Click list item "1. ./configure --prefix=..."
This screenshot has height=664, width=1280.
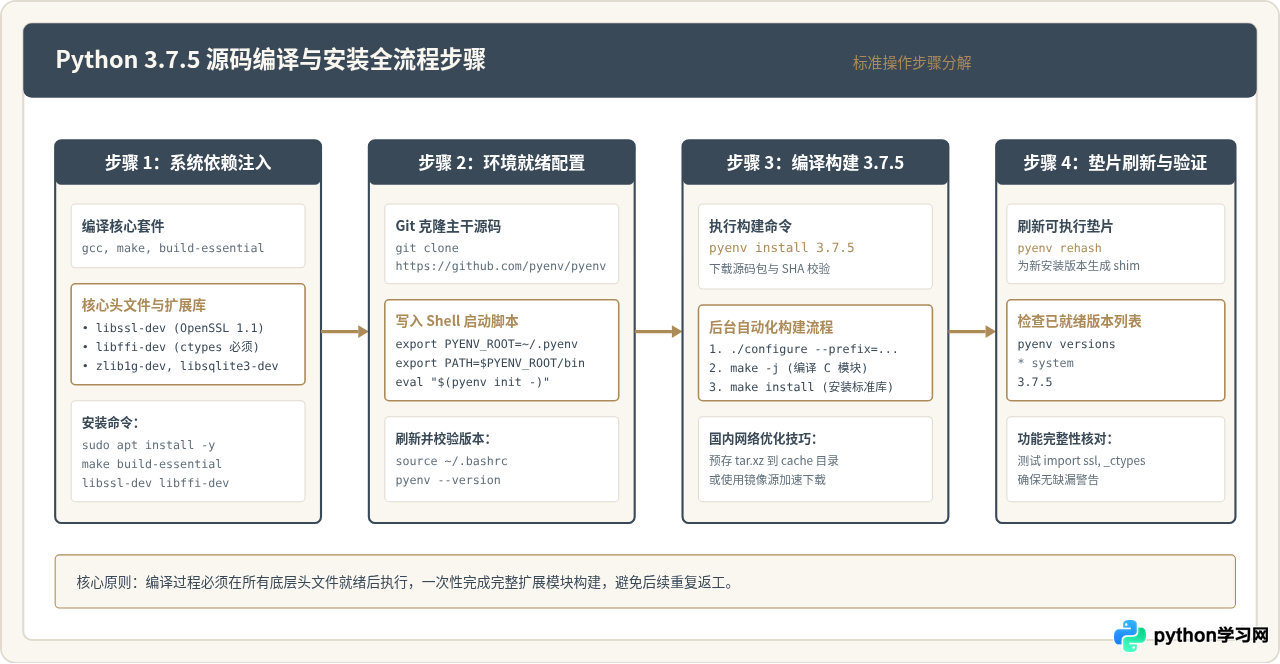[x=803, y=349]
